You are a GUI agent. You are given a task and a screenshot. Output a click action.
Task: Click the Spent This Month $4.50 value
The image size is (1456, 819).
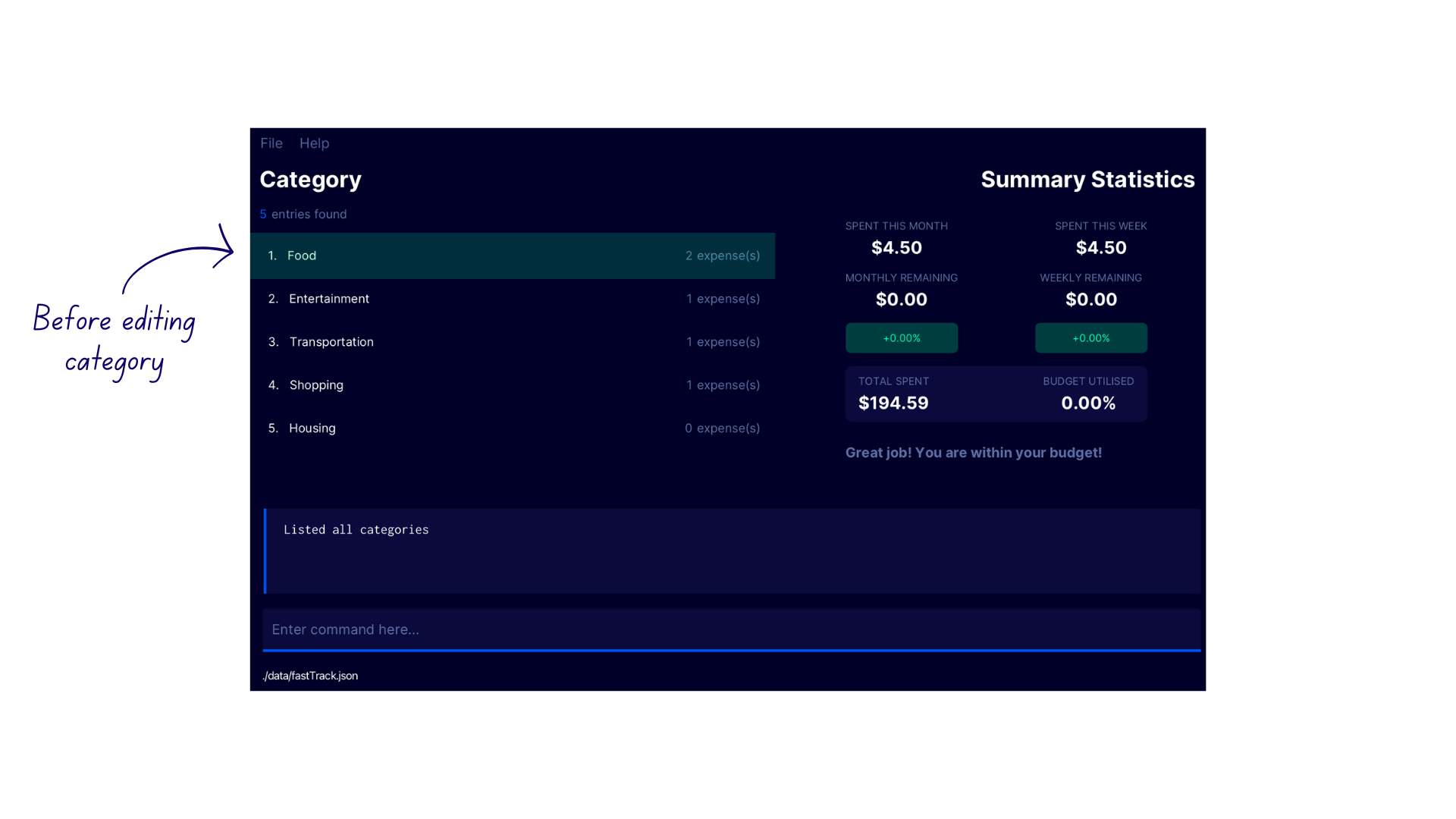896,248
